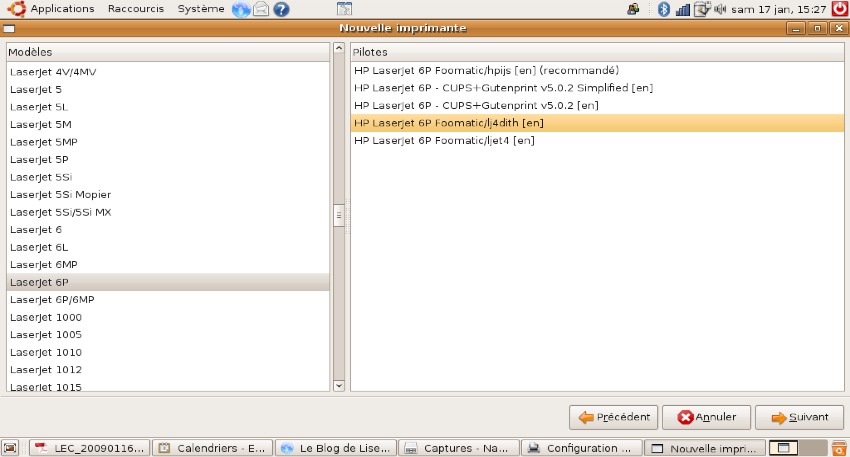The height and width of the screenshot is (457, 850).
Task: Launch the web browser globe icon
Action: [x=241, y=10]
